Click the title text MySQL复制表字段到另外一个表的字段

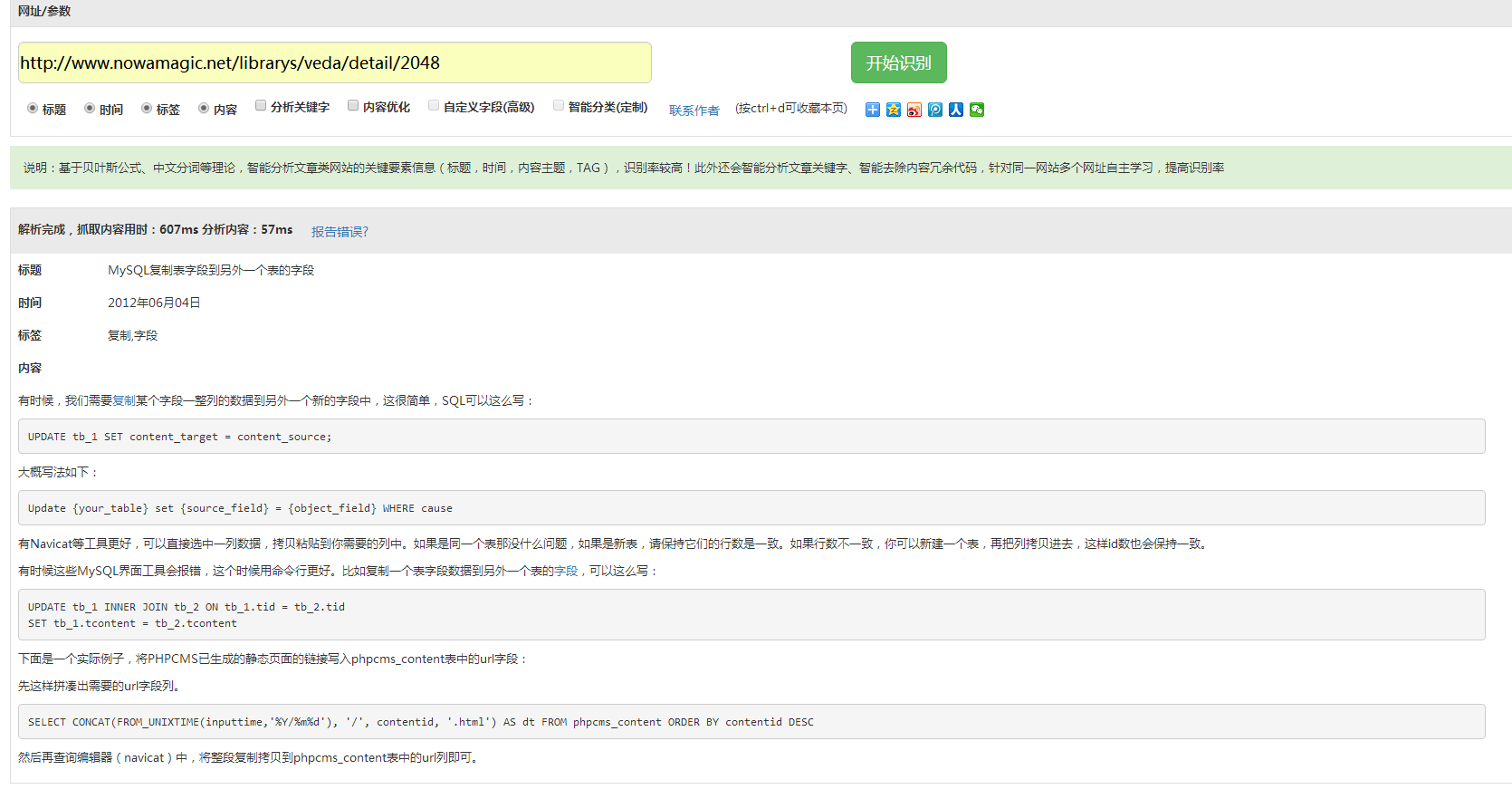coord(211,270)
